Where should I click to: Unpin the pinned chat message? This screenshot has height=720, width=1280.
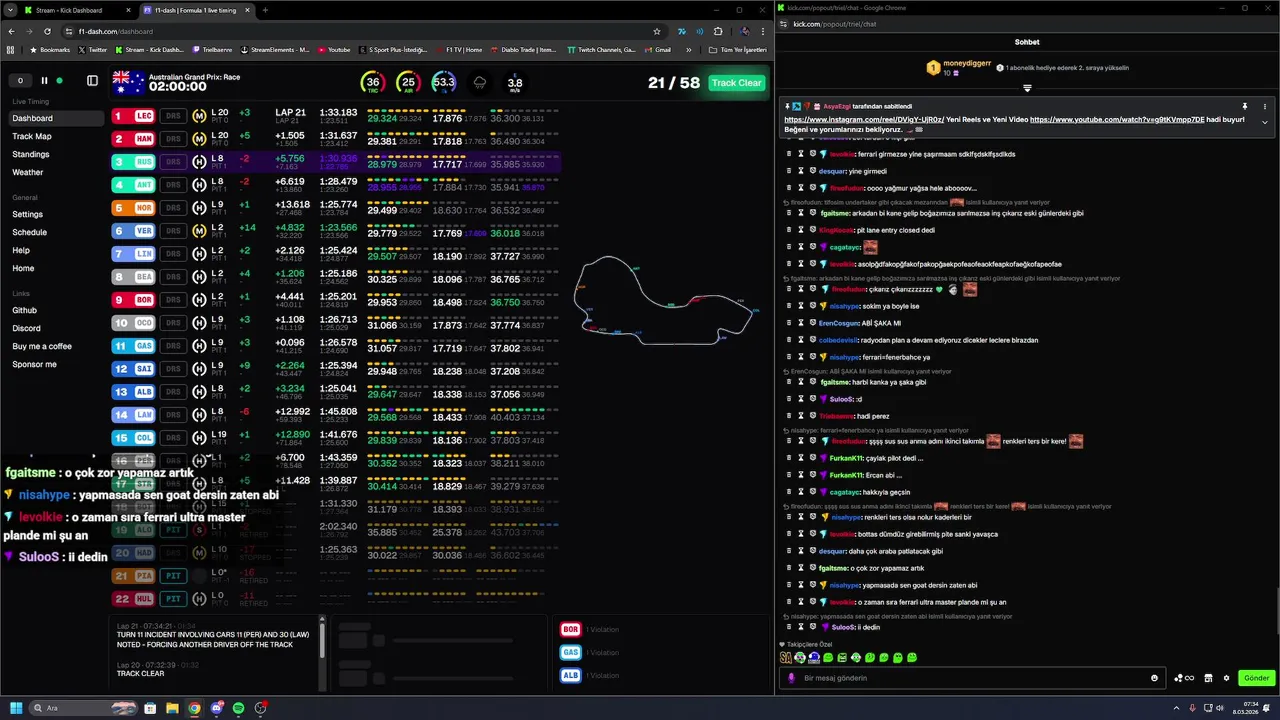[x=1245, y=106]
